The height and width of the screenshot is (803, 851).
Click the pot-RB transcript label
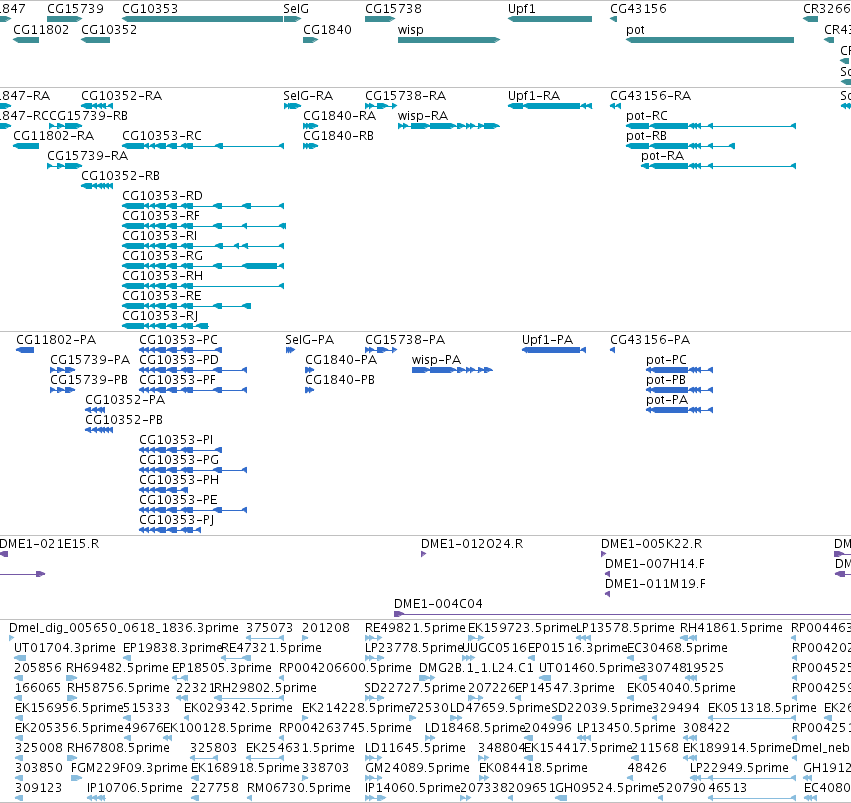tap(646, 136)
